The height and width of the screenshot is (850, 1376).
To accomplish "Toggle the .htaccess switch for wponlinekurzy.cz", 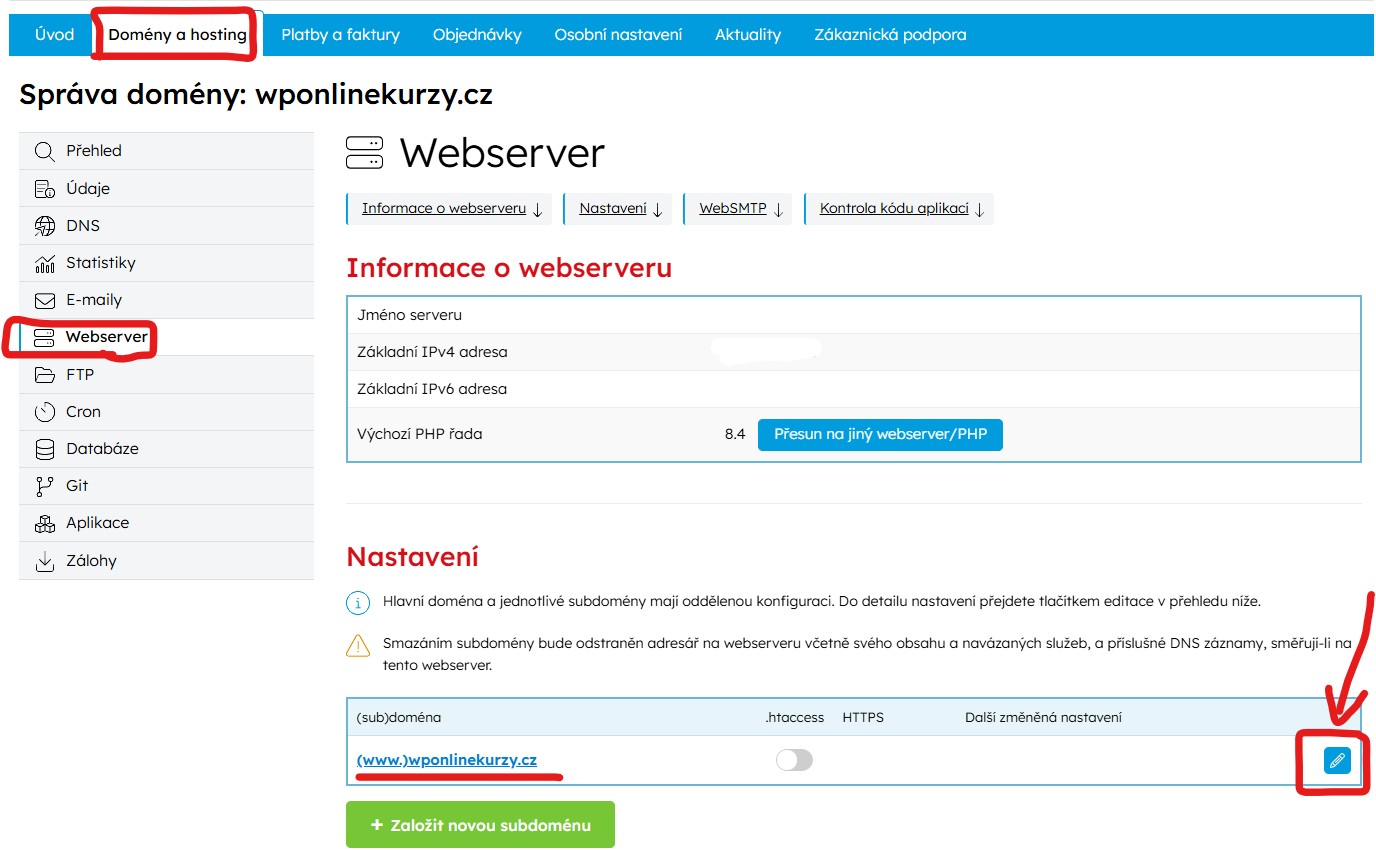I will point(794,761).
